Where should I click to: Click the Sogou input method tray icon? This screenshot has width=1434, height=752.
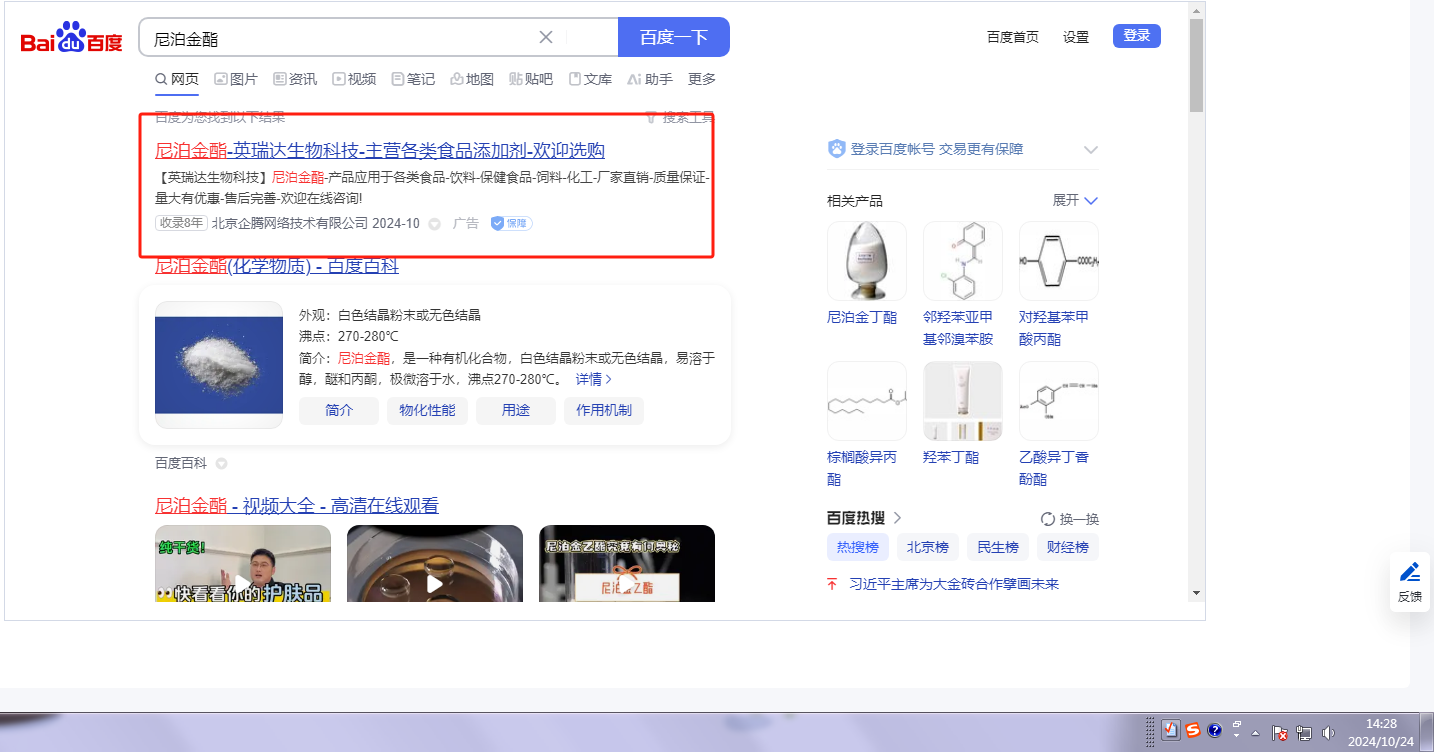[x=1193, y=731]
